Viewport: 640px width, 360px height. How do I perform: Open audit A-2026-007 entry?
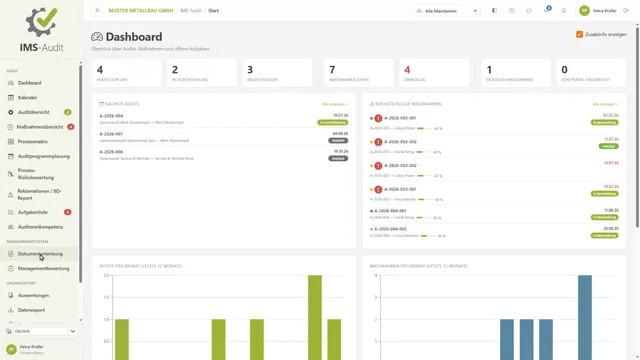click(x=224, y=137)
